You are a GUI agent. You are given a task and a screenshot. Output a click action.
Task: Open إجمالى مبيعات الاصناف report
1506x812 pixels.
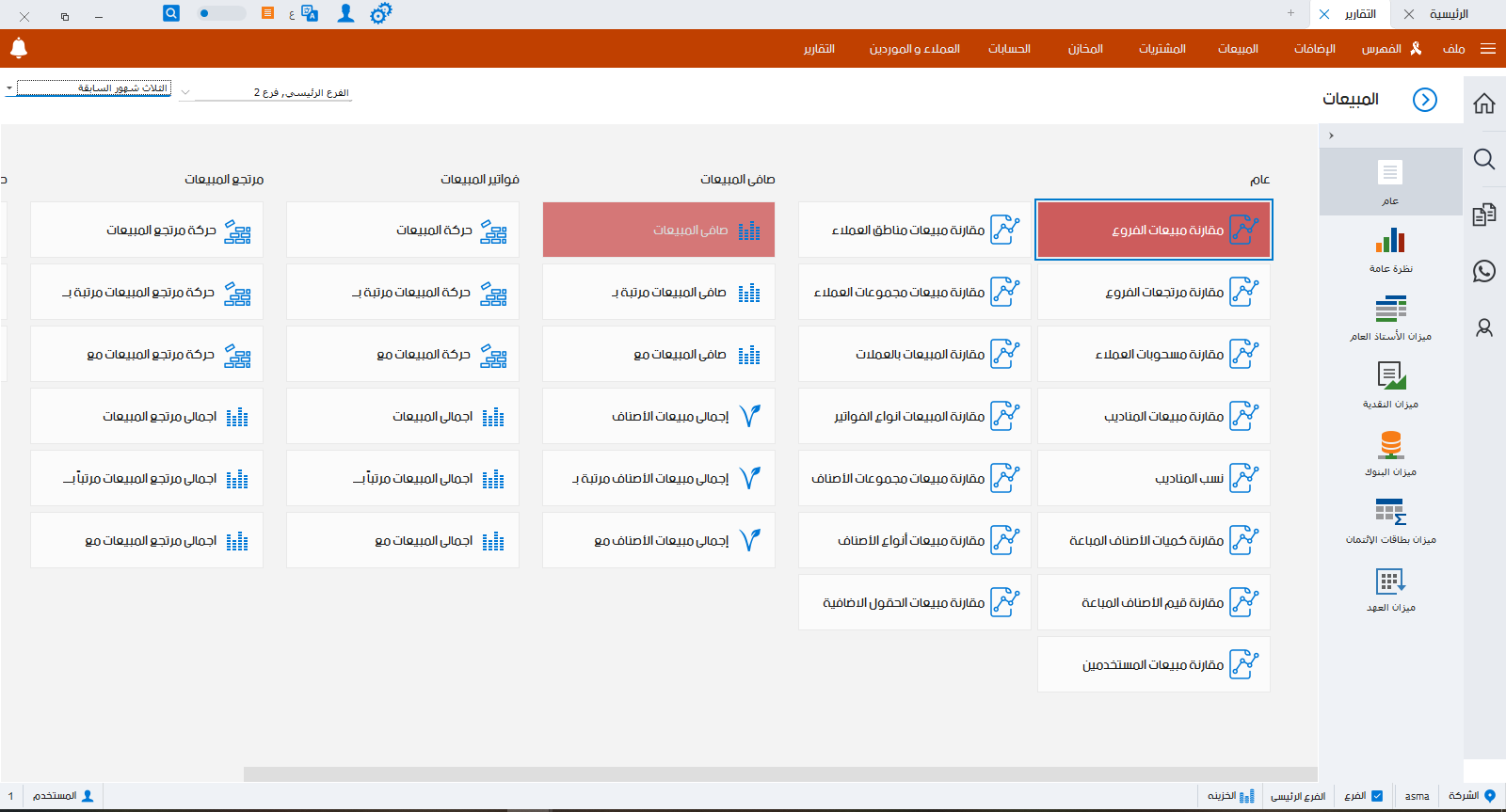[659, 416]
